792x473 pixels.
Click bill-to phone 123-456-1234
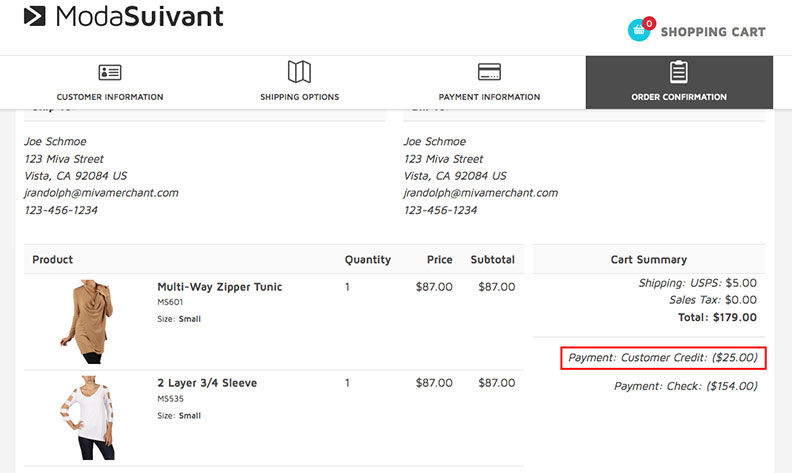(440, 210)
